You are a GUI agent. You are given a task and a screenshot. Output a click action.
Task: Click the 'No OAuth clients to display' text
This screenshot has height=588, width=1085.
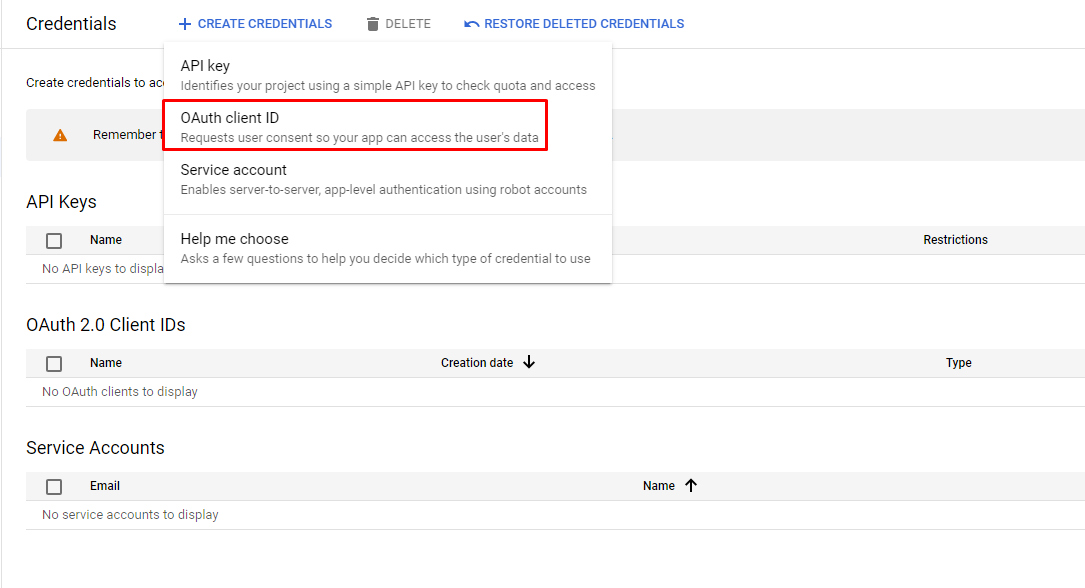click(x=120, y=392)
